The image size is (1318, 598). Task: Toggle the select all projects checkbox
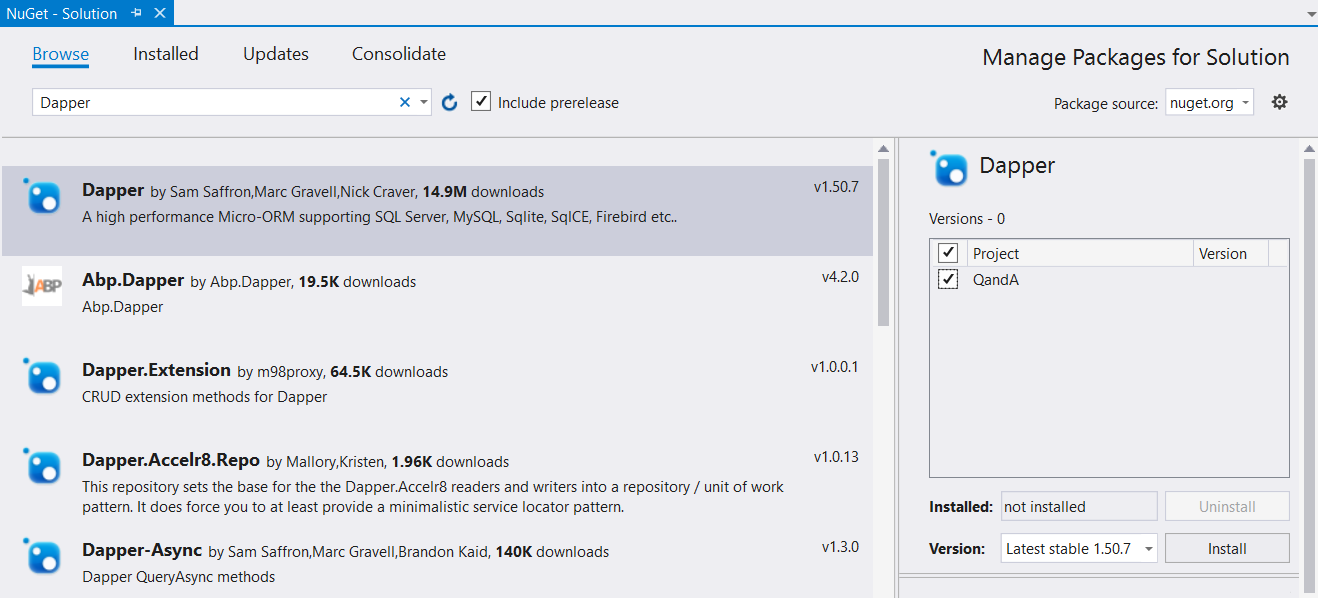click(x=948, y=253)
